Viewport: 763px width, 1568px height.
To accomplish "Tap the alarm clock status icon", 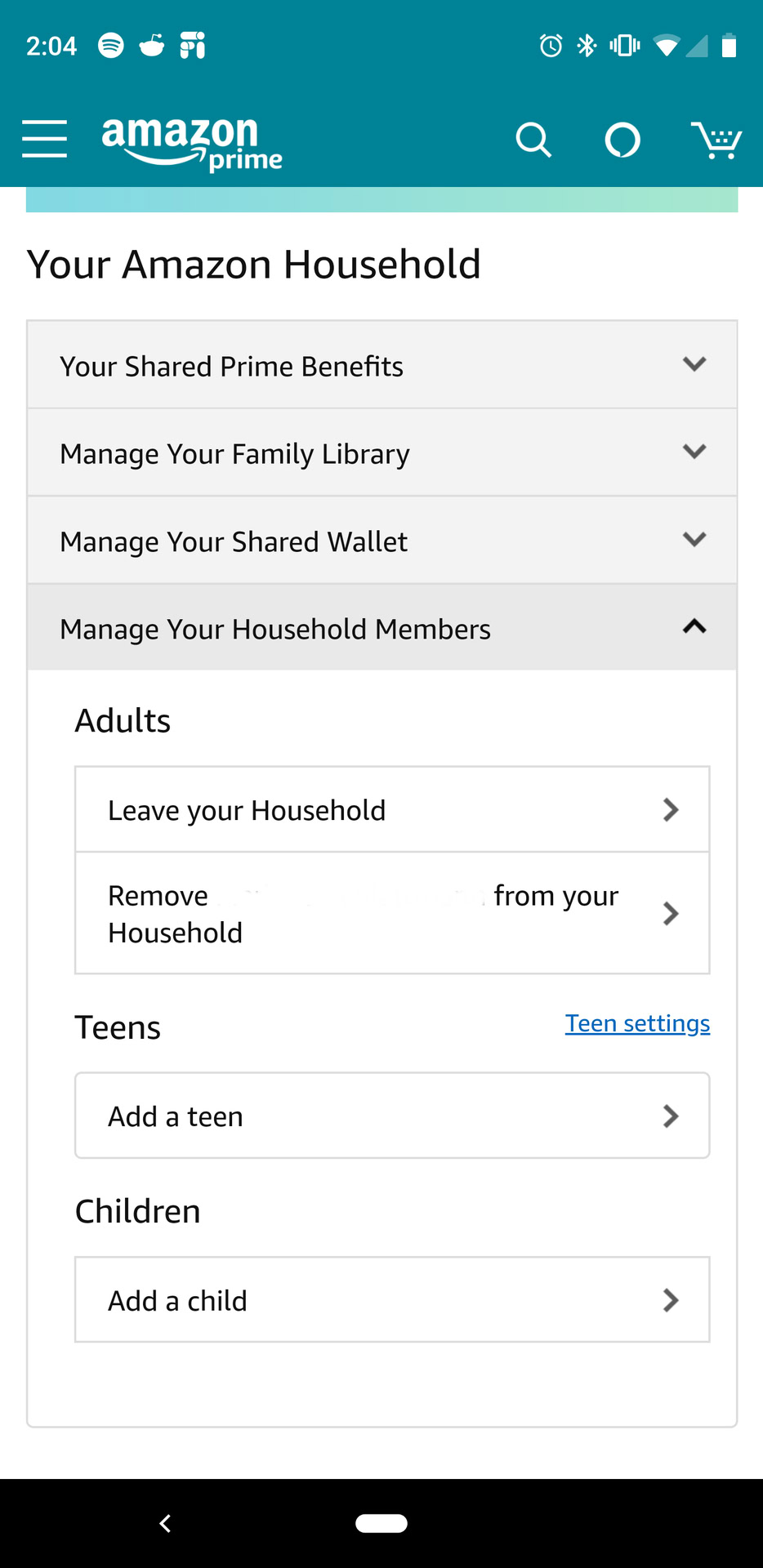I will click(551, 46).
